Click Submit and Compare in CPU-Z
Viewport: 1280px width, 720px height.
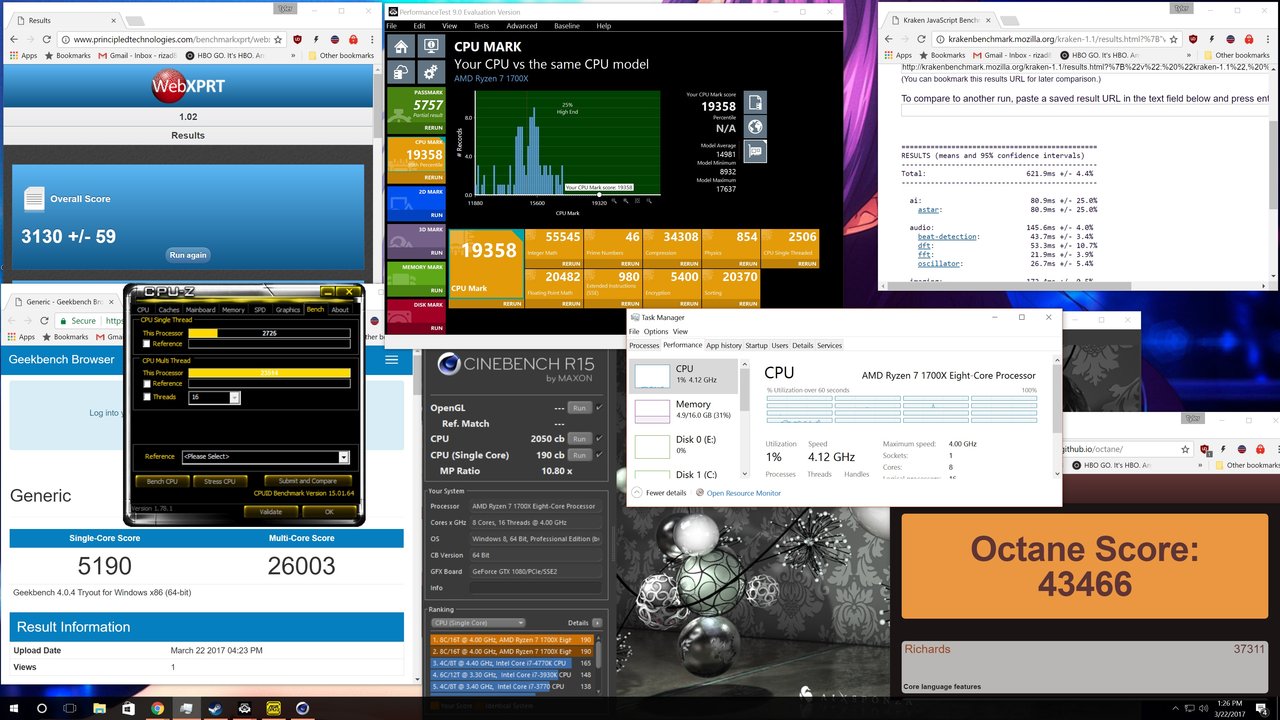click(308, 481)
